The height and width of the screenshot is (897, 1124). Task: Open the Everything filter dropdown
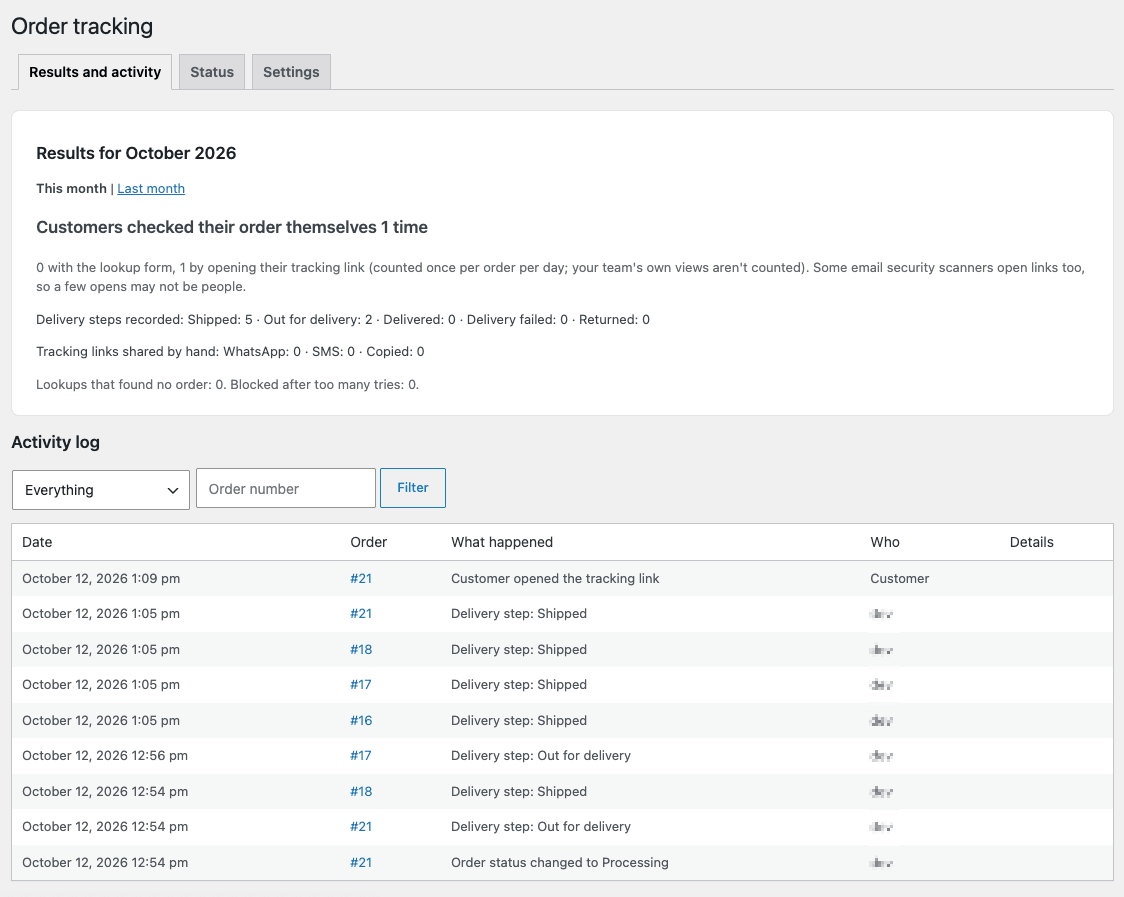tap(101, 490)
